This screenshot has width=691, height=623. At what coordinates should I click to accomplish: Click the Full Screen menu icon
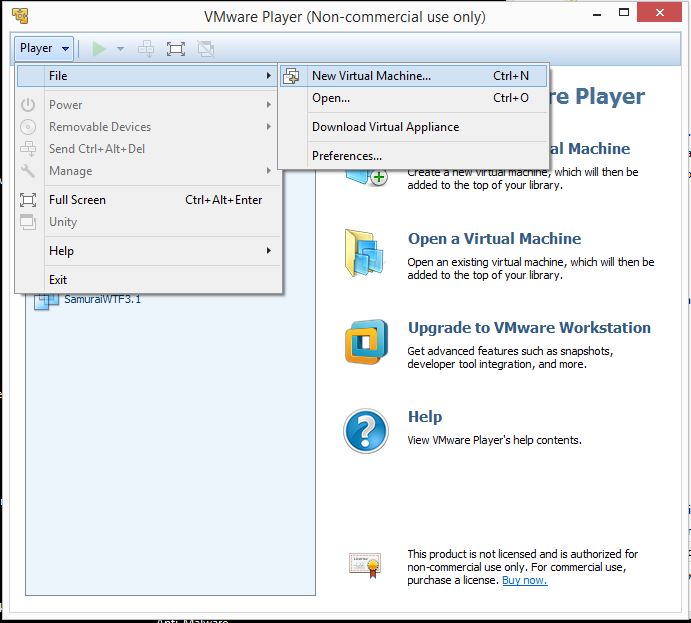pos(28,200)
